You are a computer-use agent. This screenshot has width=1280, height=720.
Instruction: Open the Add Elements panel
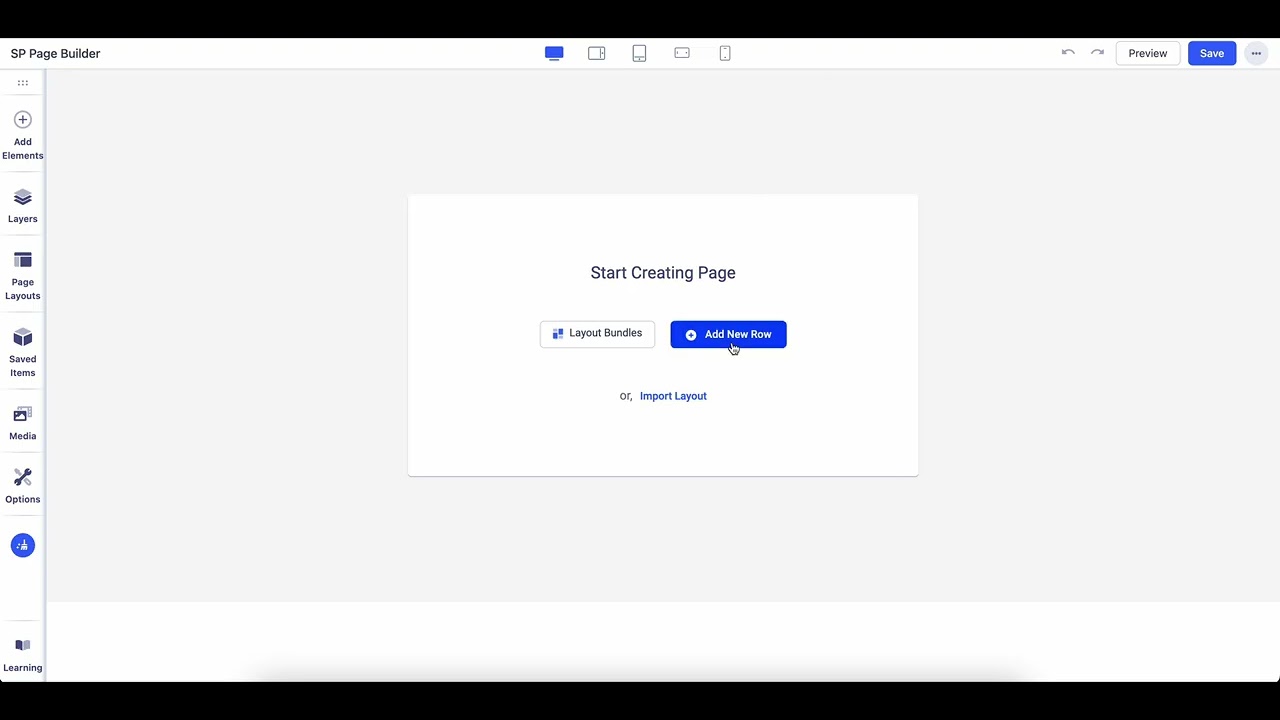(x=22, y=135)
